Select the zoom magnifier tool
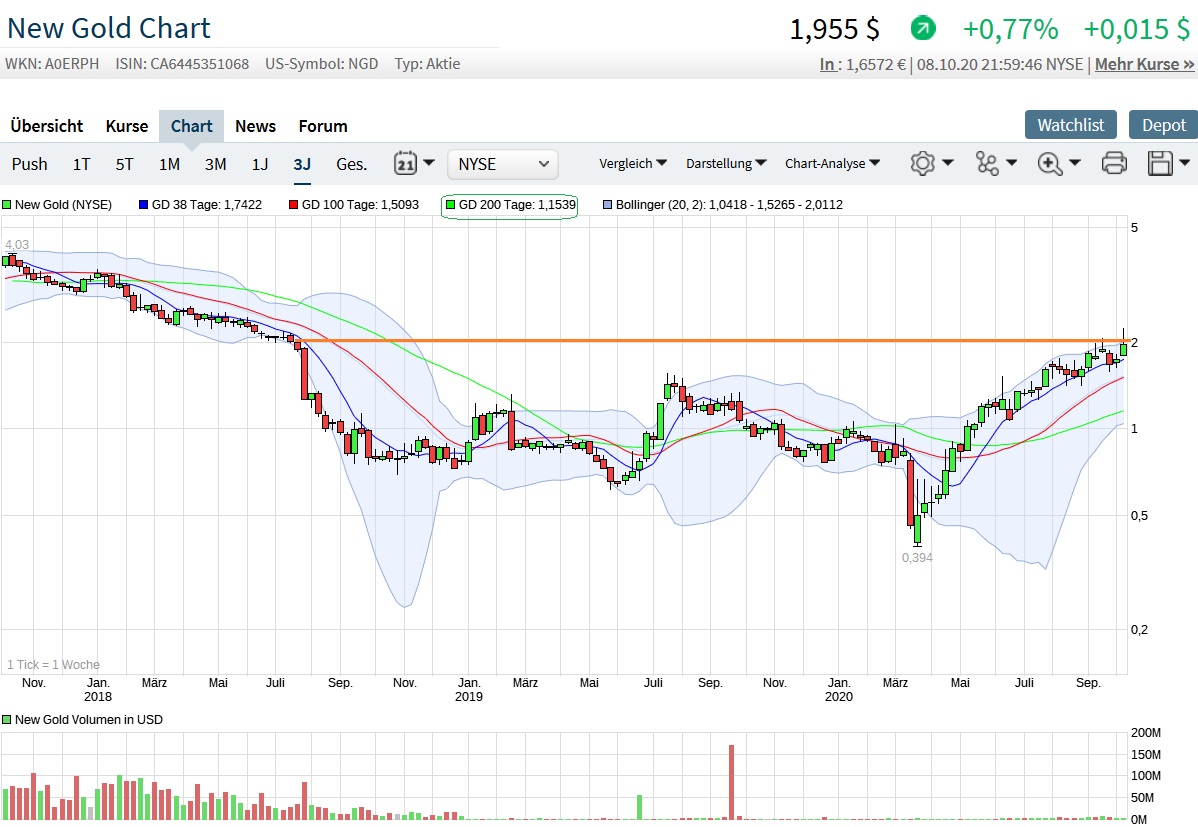Image resolution: width=1198 pixels, height=827 pixels. click(x=1049, y=163)
